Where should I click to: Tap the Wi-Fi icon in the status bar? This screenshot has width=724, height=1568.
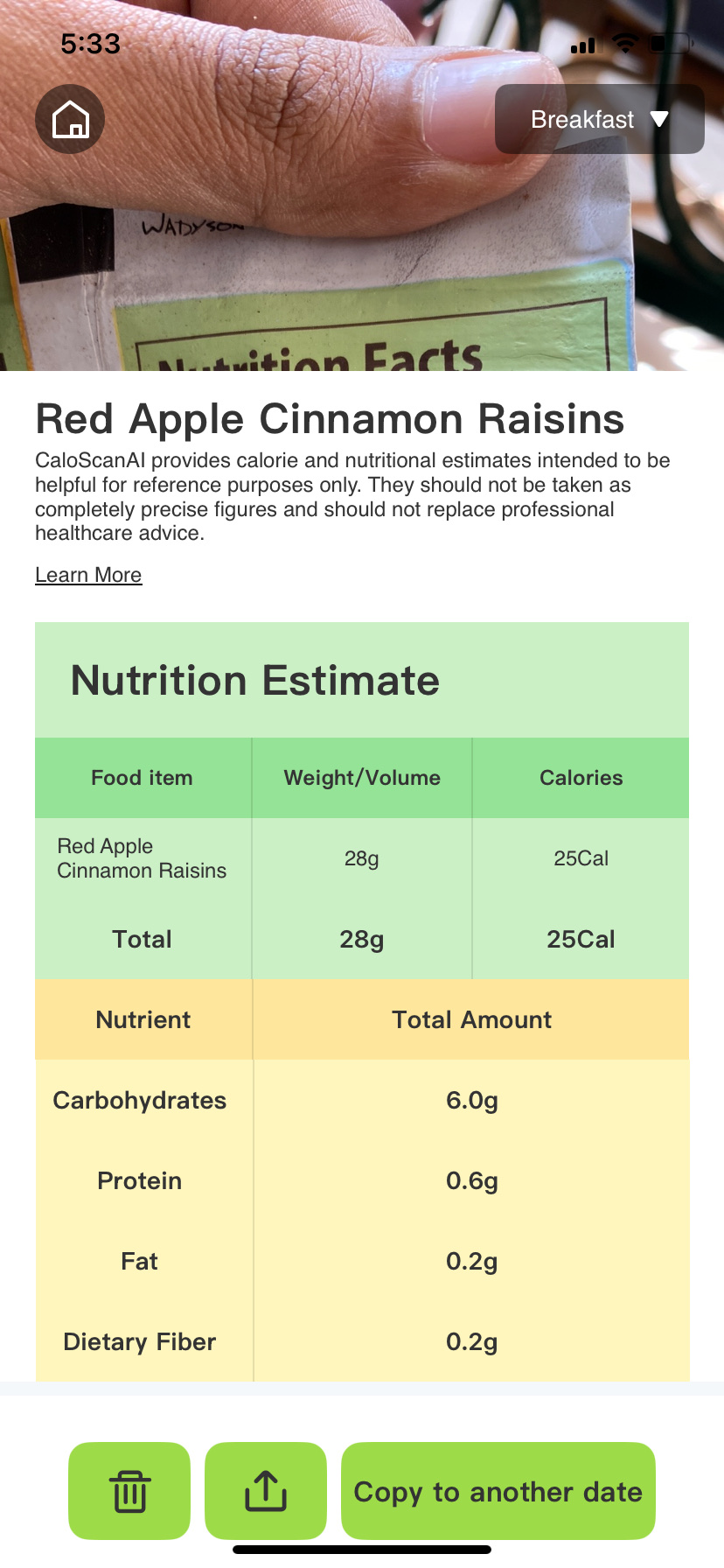624,44
